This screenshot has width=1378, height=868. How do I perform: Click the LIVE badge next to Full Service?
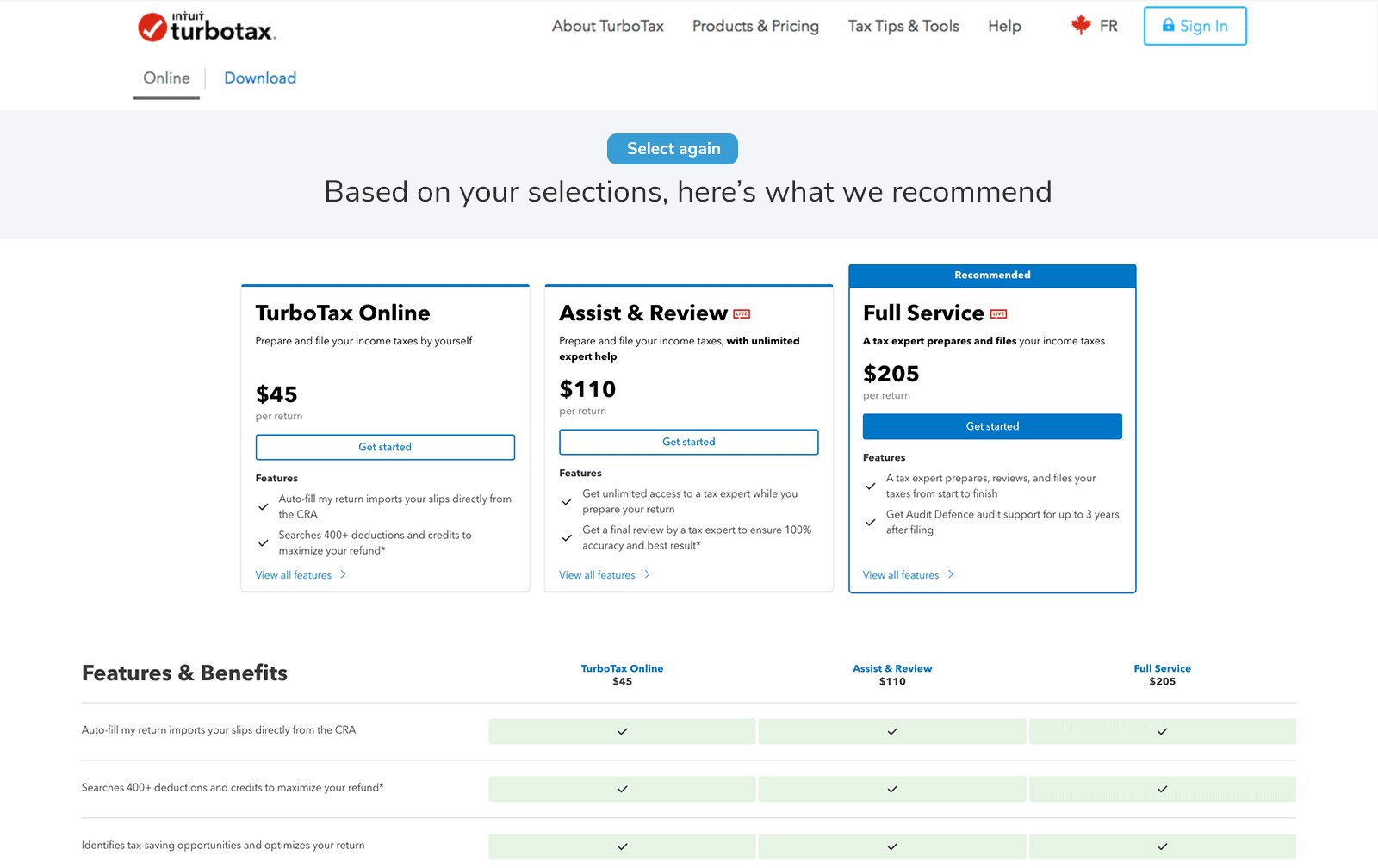(x=998, y=314)
